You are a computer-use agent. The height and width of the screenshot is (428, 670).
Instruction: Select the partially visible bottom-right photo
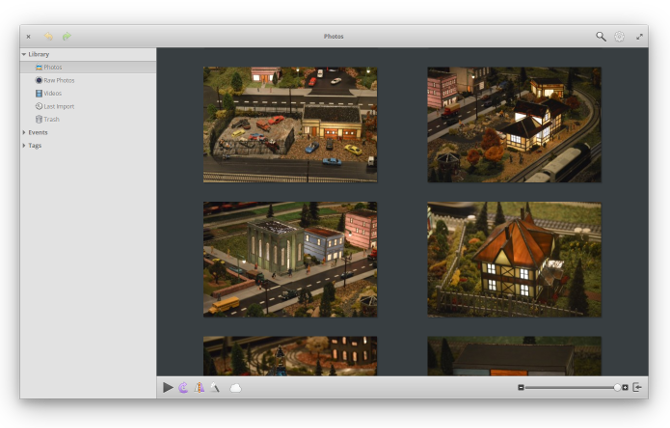coord(514,356)
